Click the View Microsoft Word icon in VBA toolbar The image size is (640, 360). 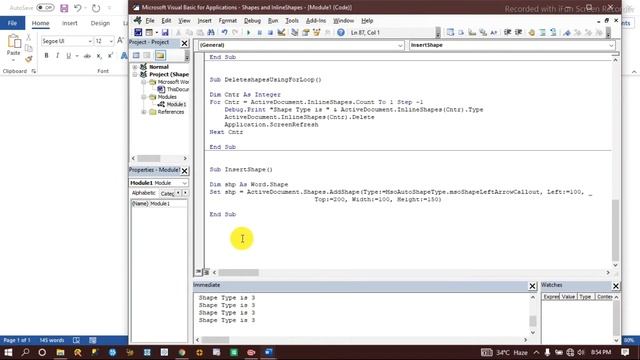[138, 32]
